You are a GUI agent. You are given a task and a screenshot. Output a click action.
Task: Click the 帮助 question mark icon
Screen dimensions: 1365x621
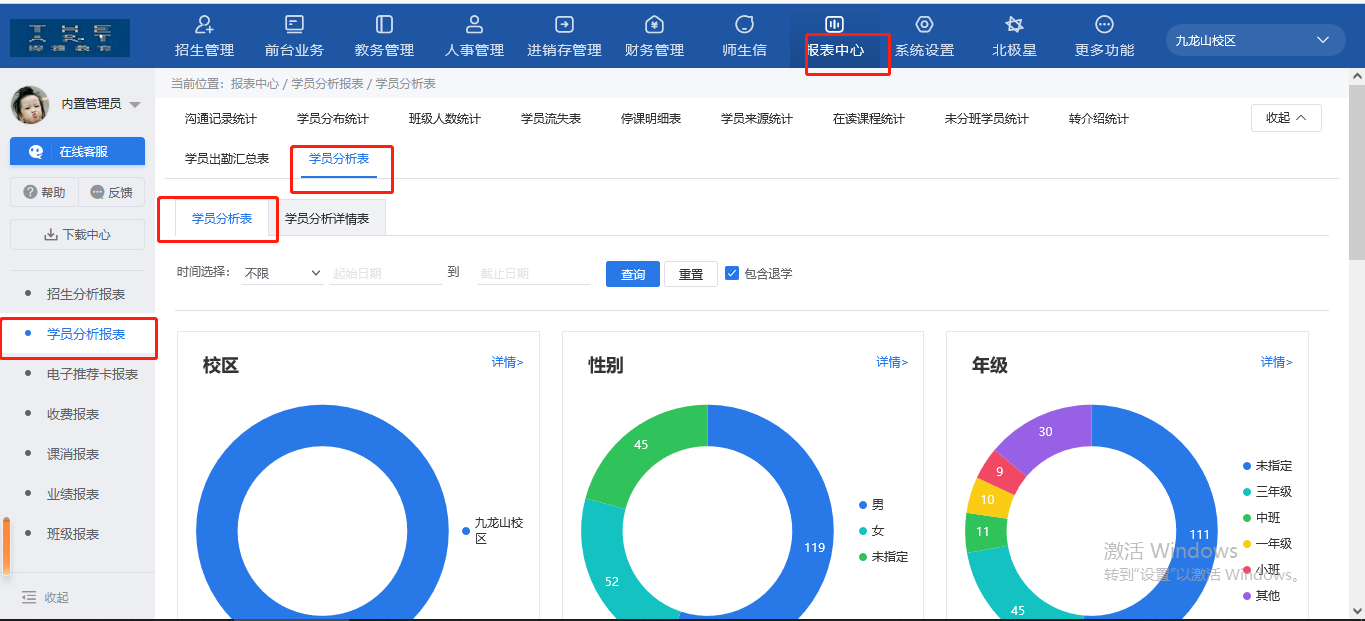30,192
